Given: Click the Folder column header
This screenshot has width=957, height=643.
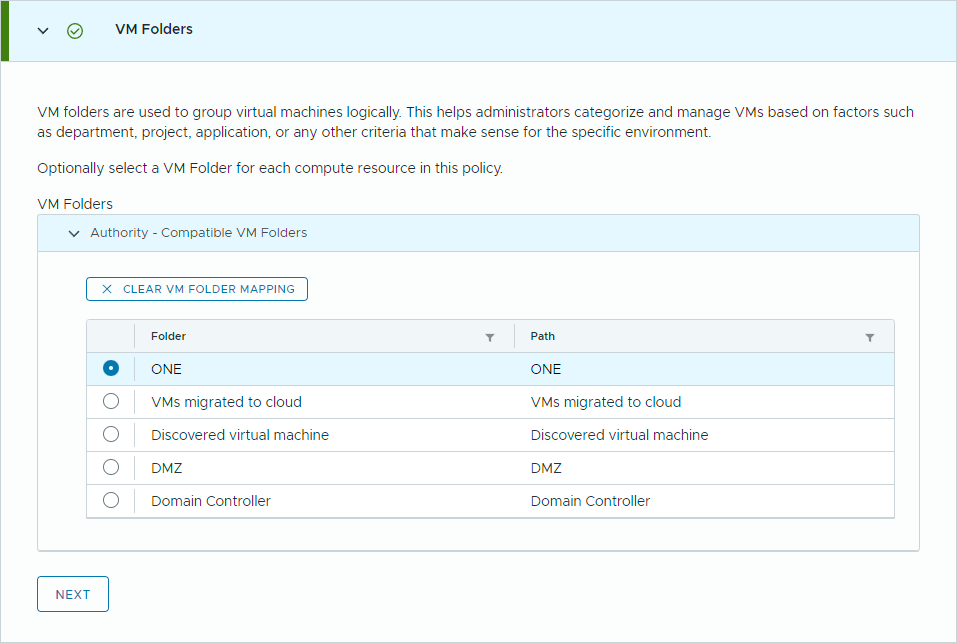Looking at the screenshot, I should click(168, 336).
